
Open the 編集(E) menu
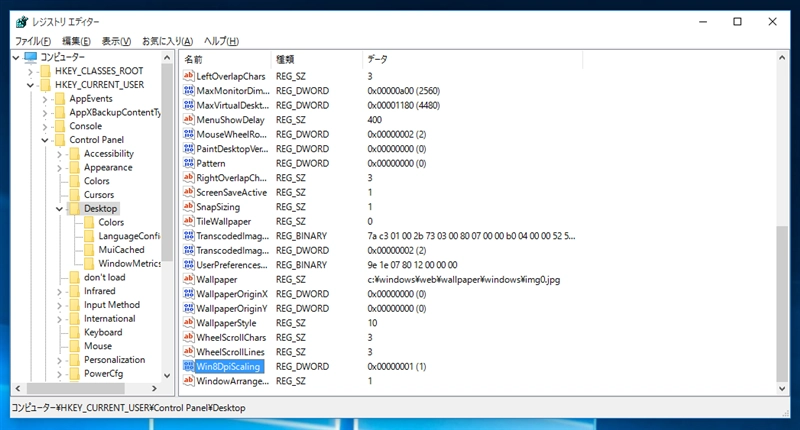pyautogui.click(x=77, y=41)
